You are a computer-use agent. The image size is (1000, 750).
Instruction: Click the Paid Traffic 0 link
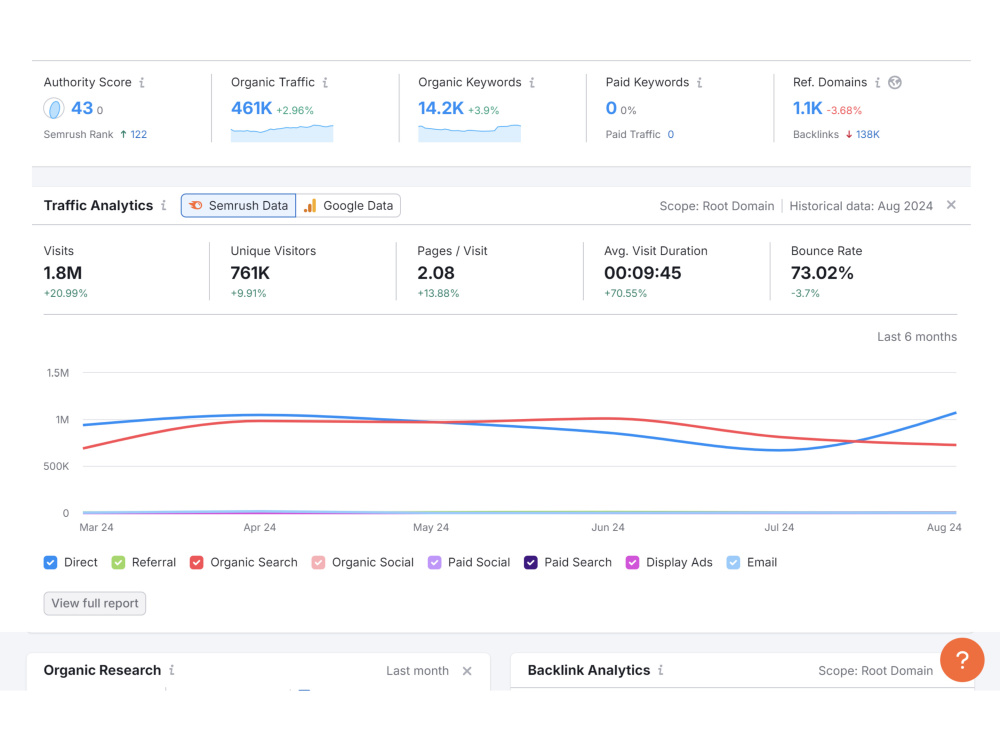(670, 135)
